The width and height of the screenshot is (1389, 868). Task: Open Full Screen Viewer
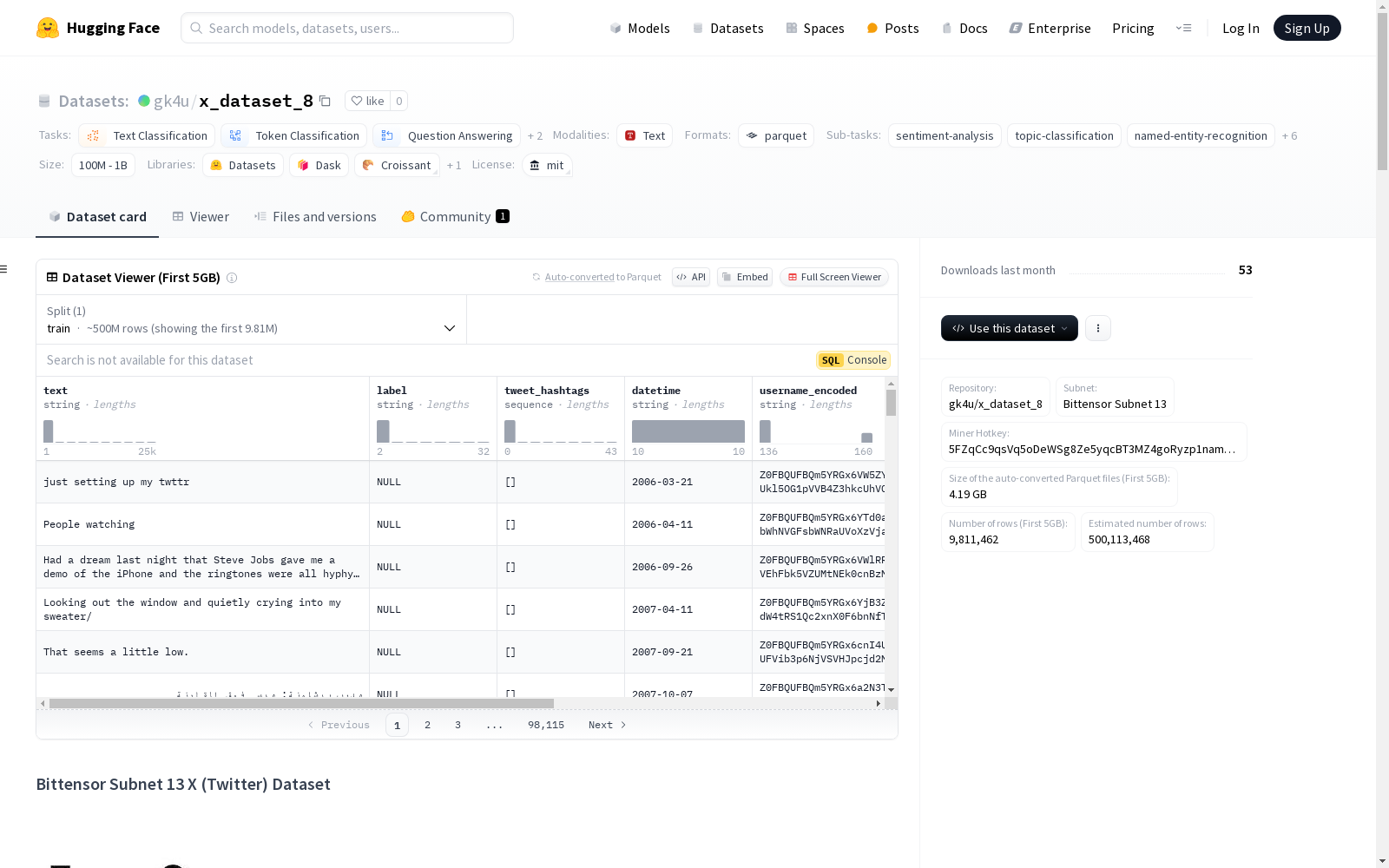(x=834, y=277)
